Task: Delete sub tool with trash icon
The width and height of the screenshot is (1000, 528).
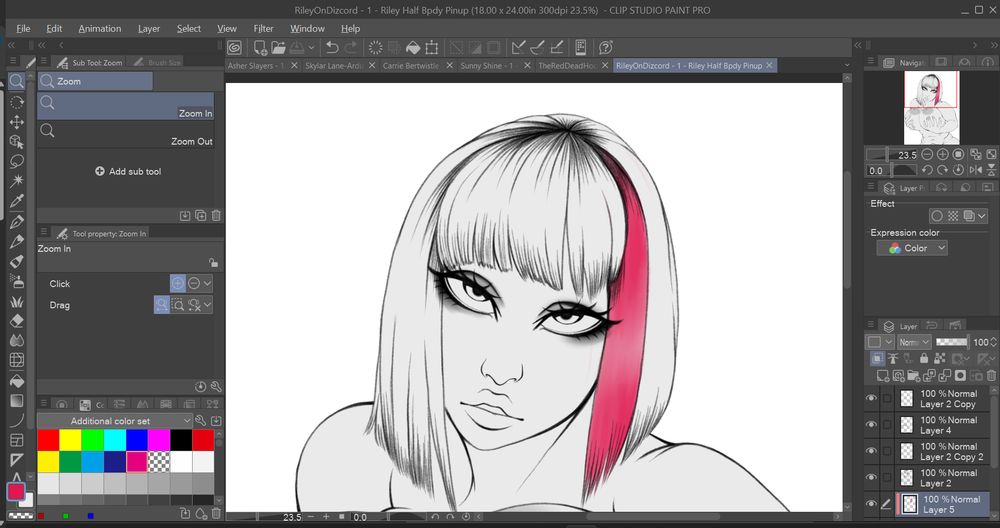Action: (216, 215)
